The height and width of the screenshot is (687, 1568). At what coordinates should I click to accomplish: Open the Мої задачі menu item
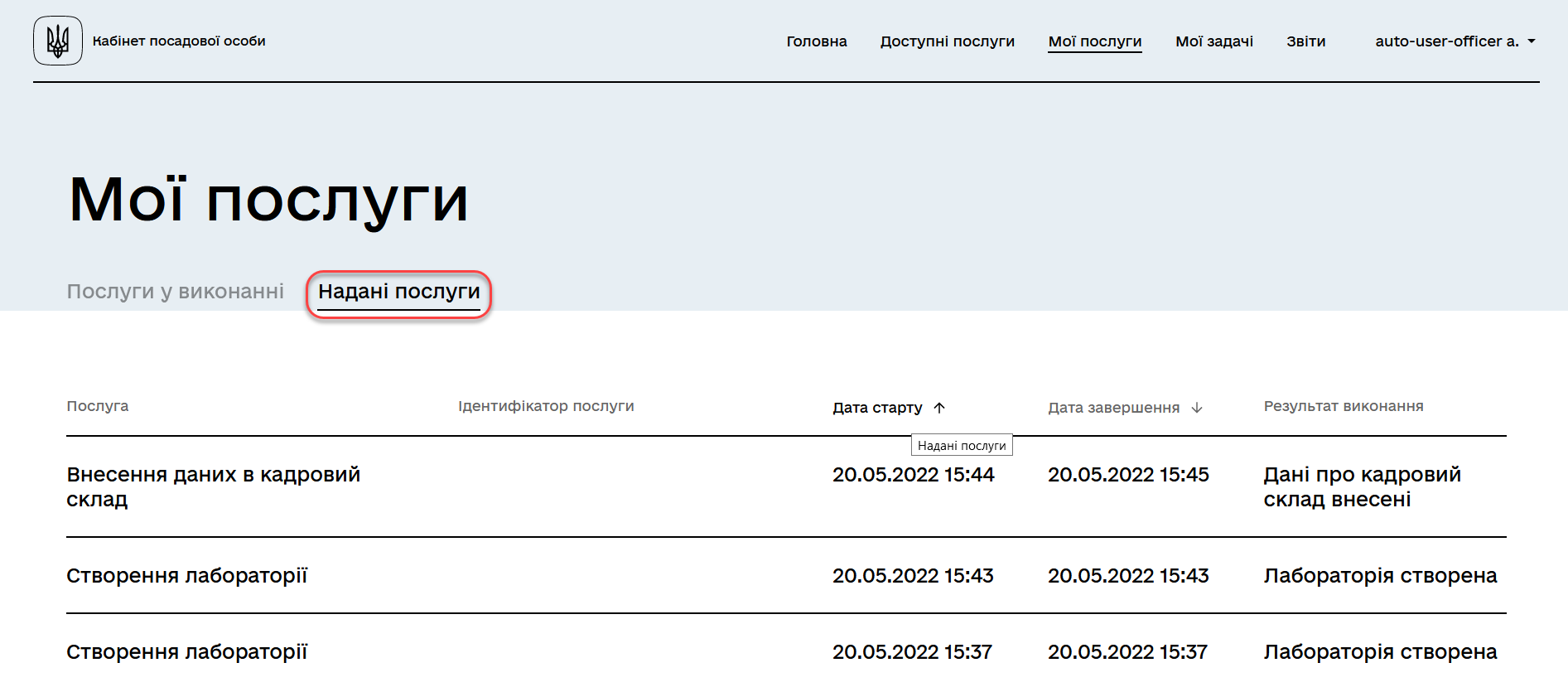1214,41
